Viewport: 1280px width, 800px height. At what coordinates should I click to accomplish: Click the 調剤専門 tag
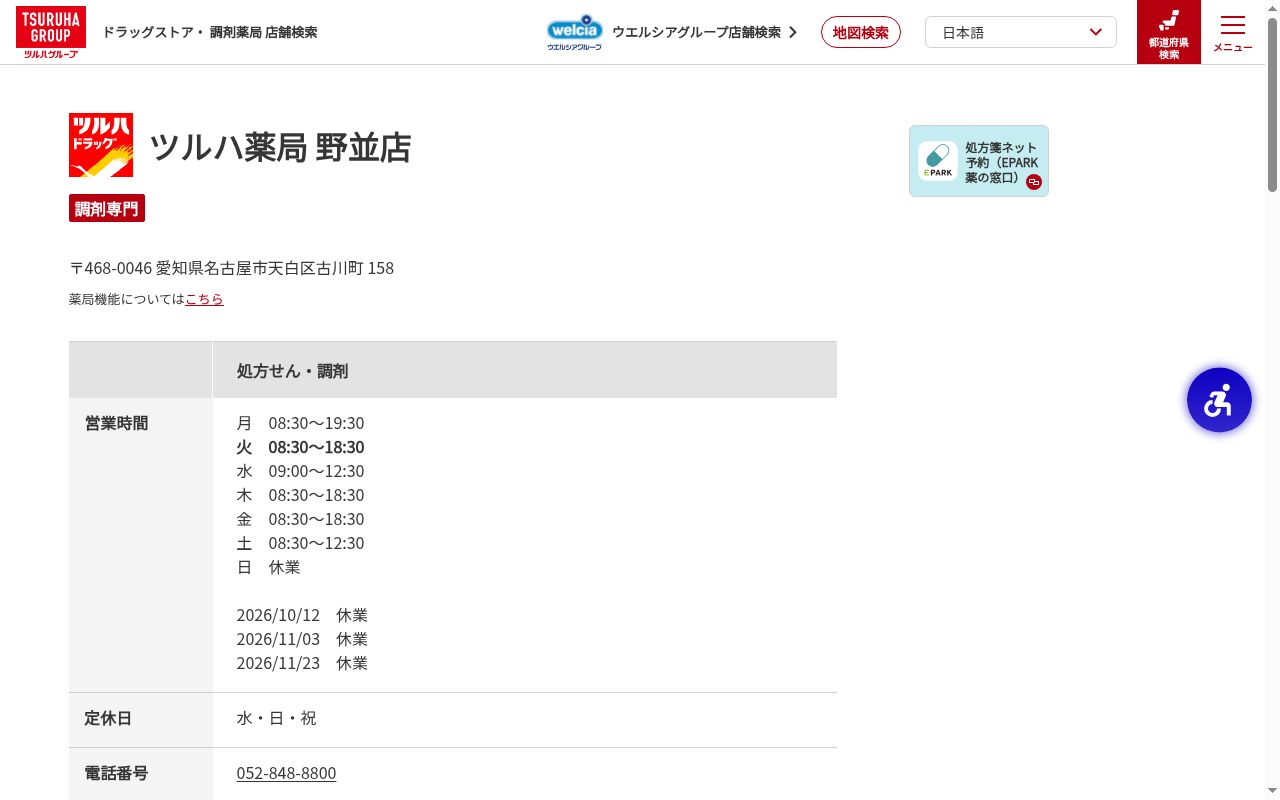[107, 208]
